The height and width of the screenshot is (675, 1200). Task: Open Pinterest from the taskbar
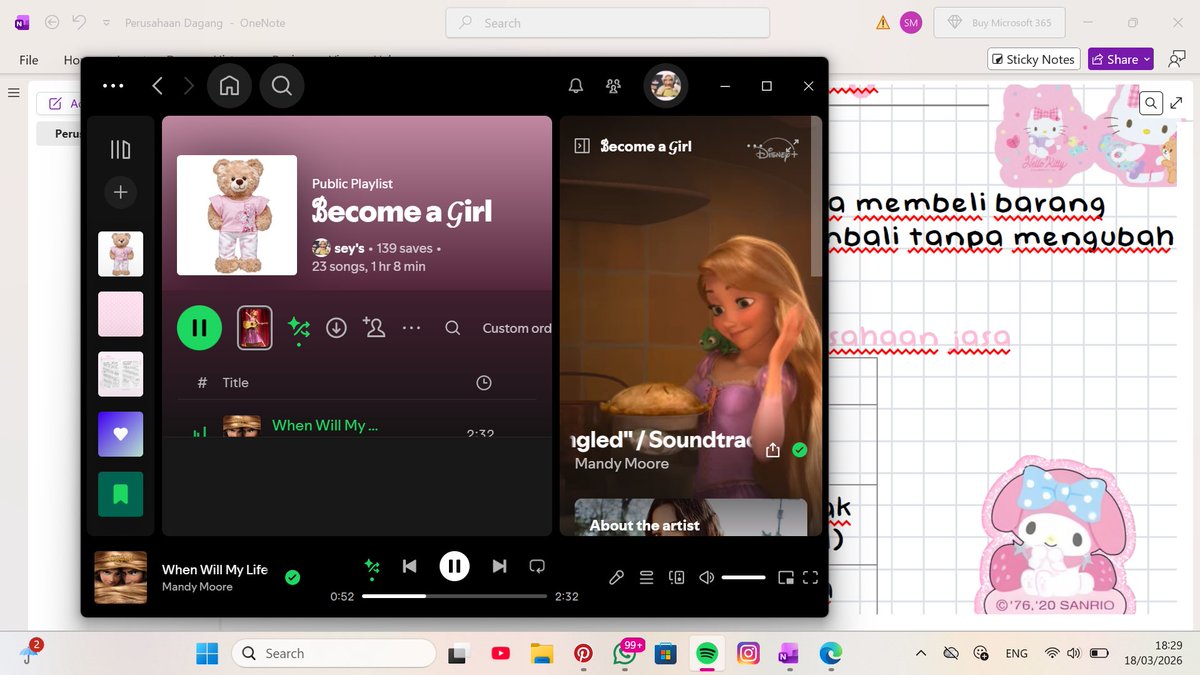583,653
